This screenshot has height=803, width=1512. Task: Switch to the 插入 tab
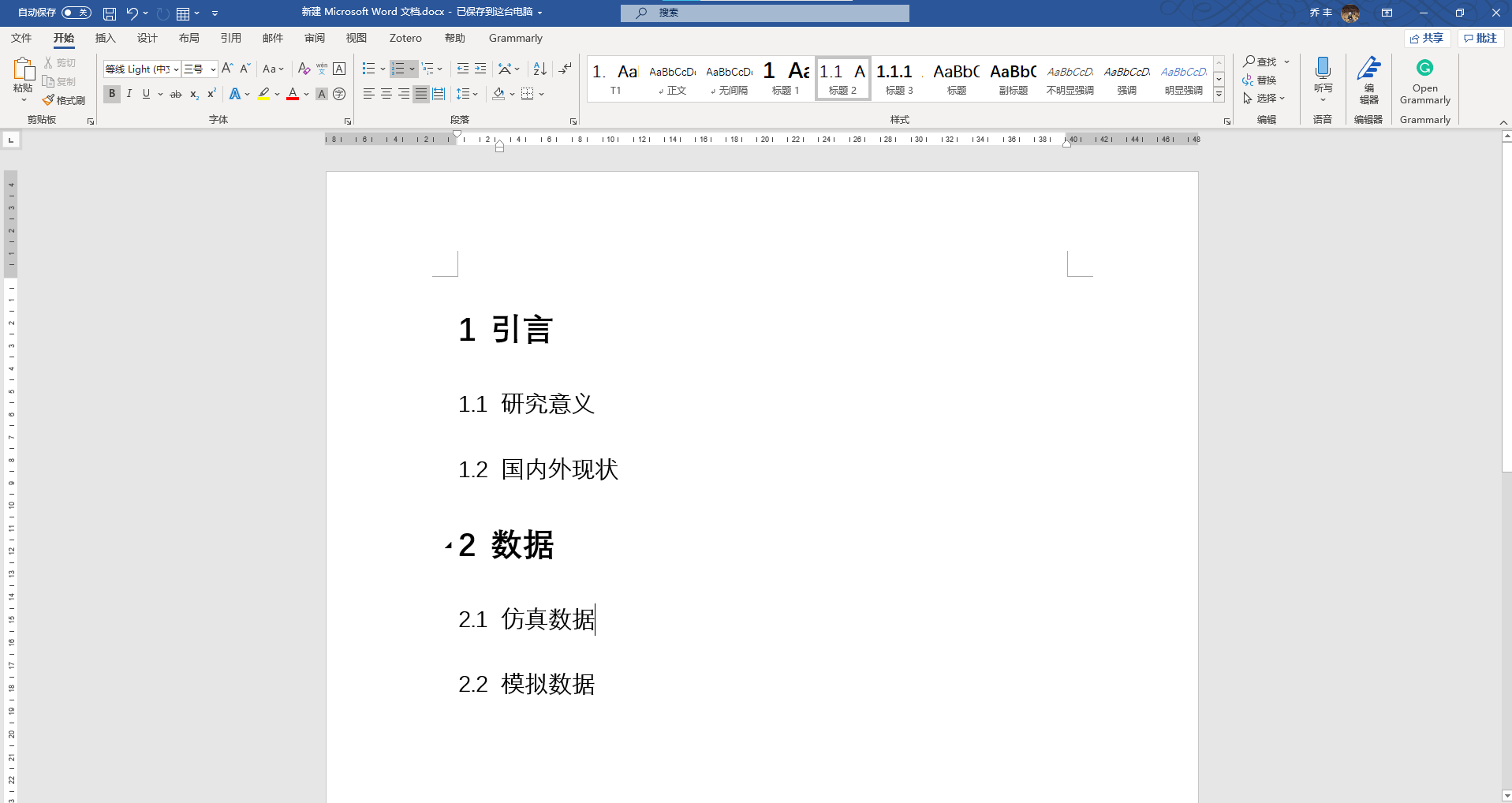click(x=105, y=38)
